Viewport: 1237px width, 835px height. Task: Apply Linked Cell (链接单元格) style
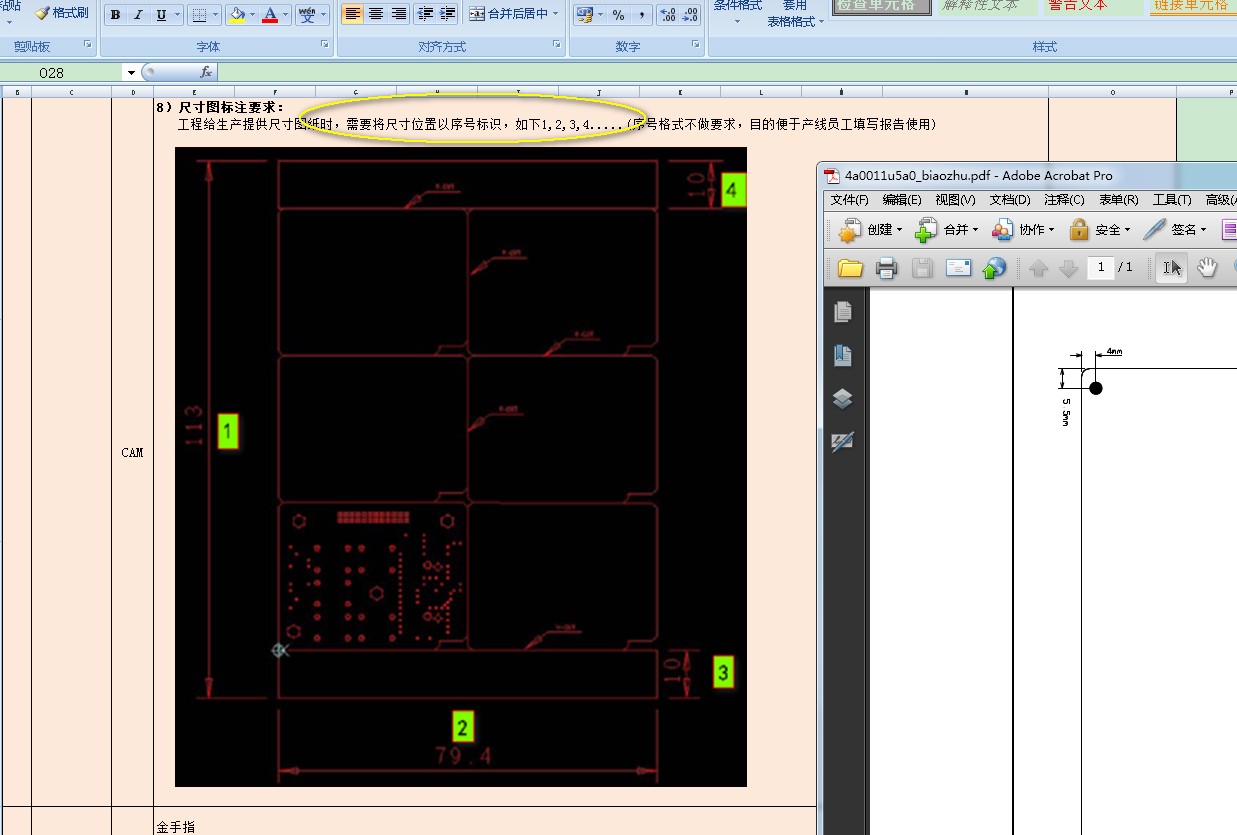(1193, 6)
